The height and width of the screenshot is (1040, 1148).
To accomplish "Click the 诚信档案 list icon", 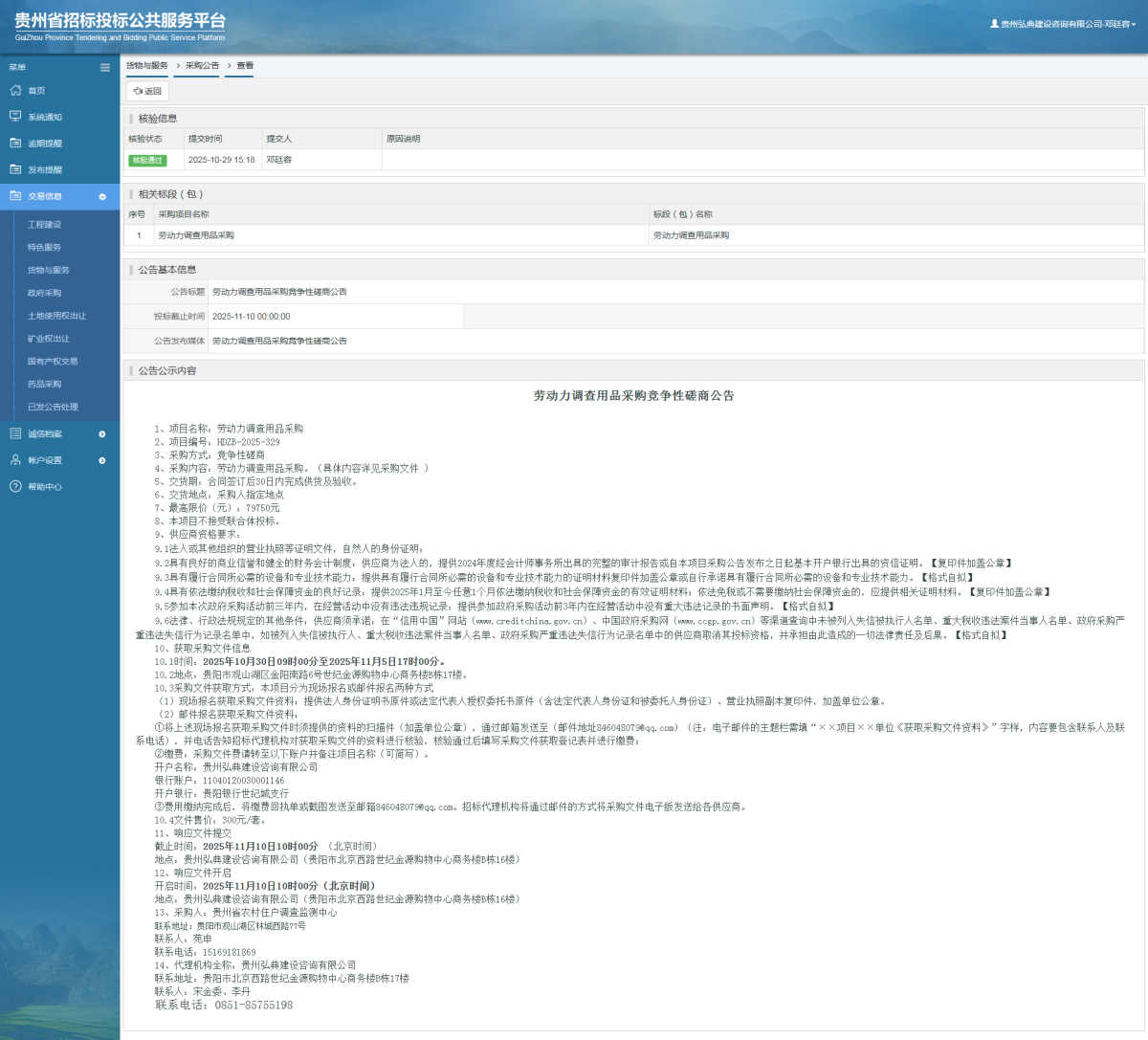I will click(15, 434).
